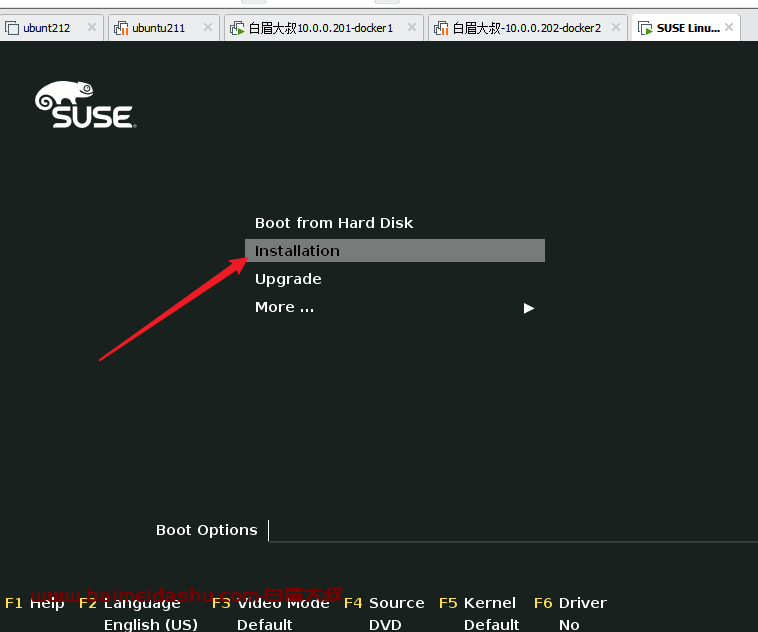The width and height of the screenshot is (758, 632).
Task: Close the 10.0.0.202-docker2 tab
Action: click(615, 27)
